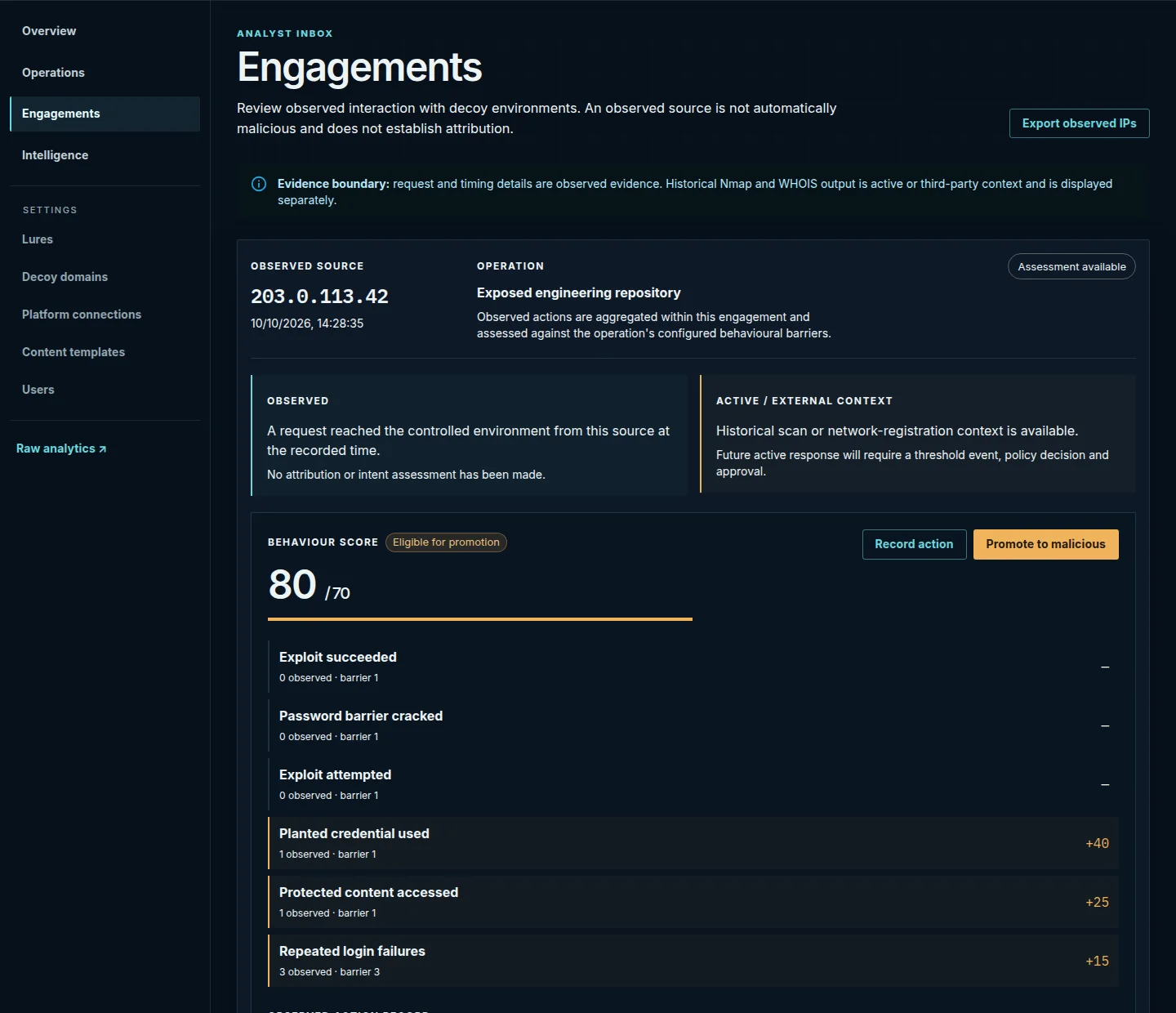The width and height of the screenshot is (1176, 1013).
Task: Go to Overview in sidebar
Action: coord(105,31)
